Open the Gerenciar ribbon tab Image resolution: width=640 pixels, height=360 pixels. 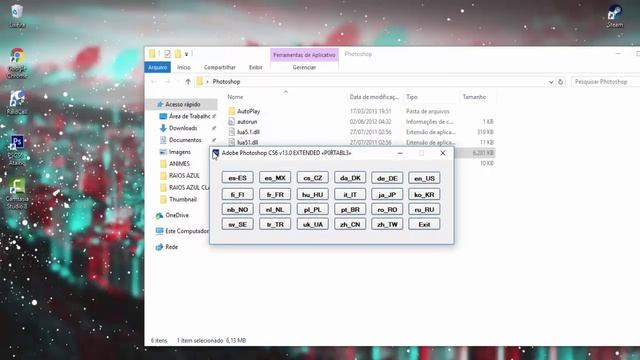pos(304,67)
